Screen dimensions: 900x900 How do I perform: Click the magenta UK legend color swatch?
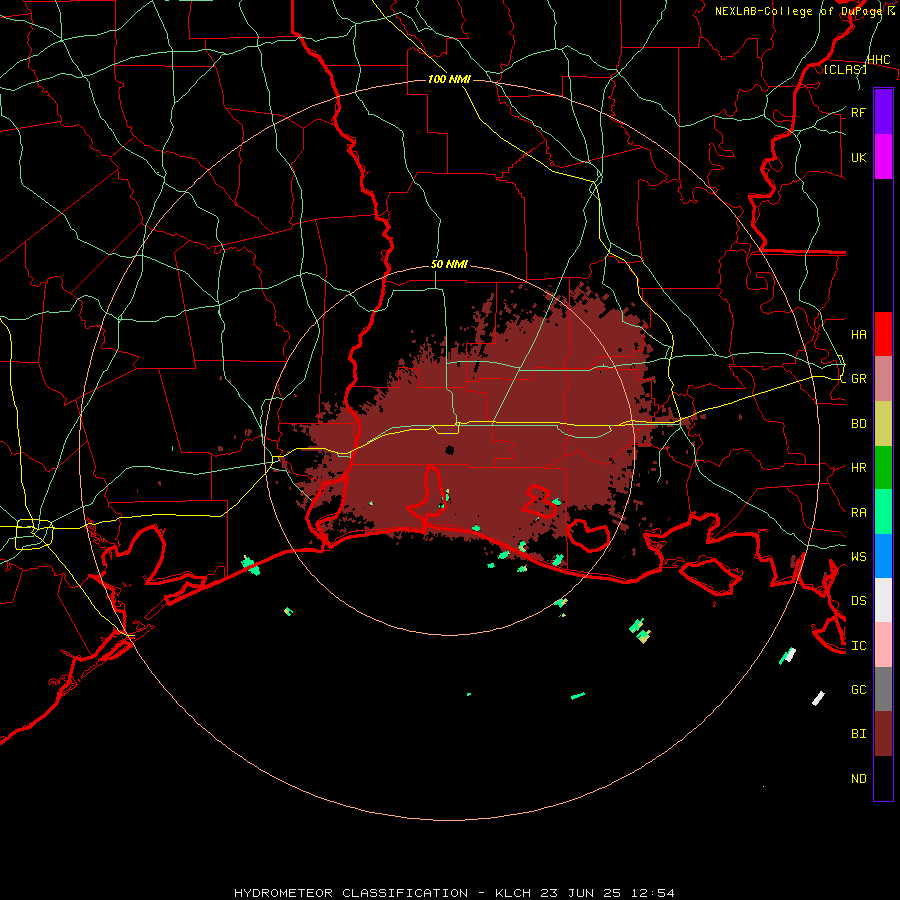(x=883, y=157)
